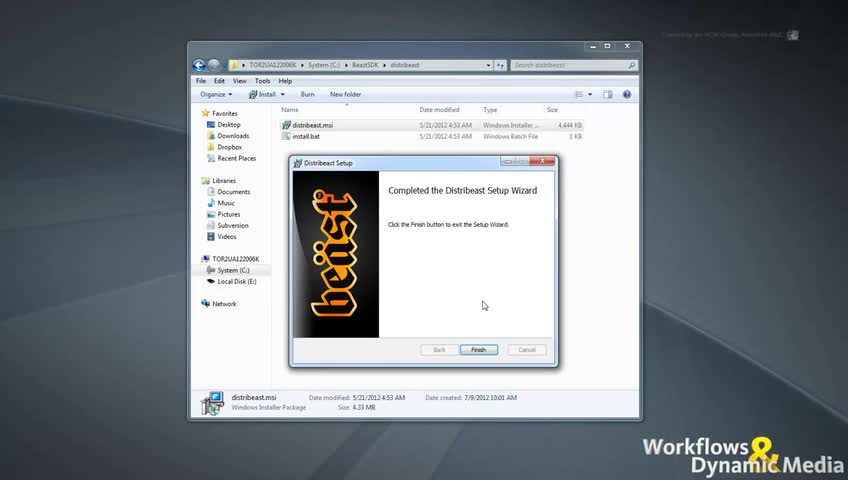Click System (C:) in the address breadcrumb
This screenshot has height=480, width=848.
[x=324, y=65]
